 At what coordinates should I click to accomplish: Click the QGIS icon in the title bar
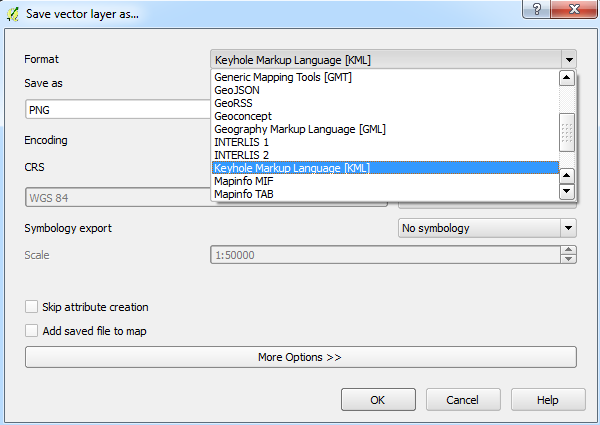[13, 14]
